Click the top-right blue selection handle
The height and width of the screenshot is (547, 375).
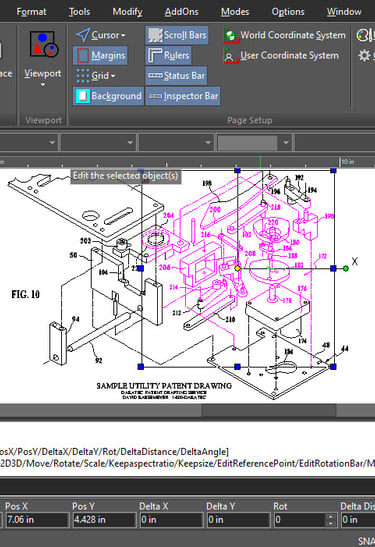click(x=333, y=171)
